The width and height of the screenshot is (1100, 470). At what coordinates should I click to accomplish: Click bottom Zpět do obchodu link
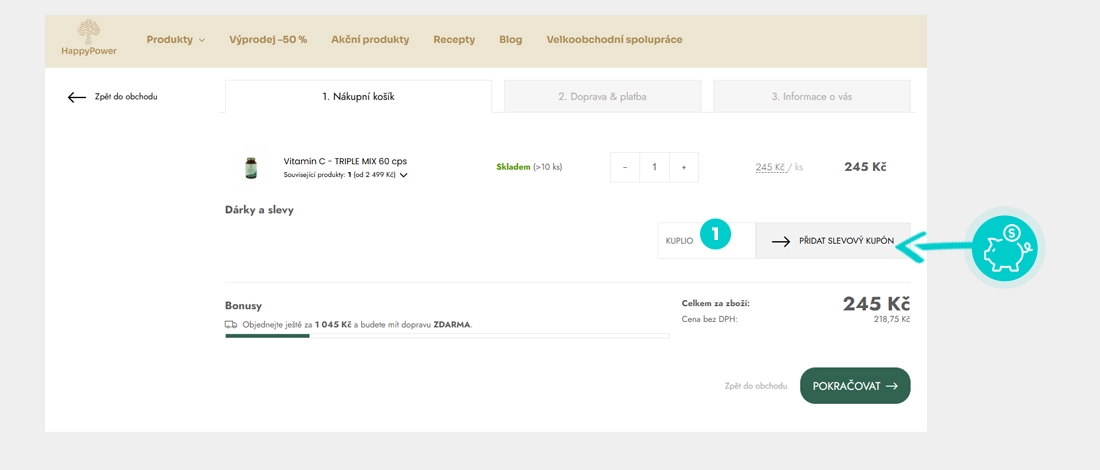pyautogui.click(x=756, y=386)
